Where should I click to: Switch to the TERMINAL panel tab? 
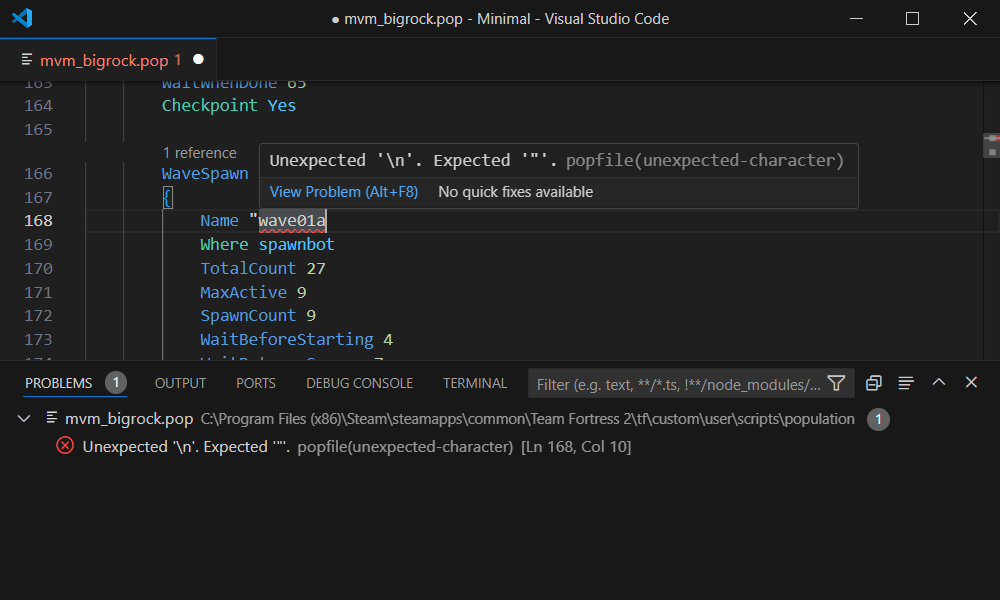[475, 383]
